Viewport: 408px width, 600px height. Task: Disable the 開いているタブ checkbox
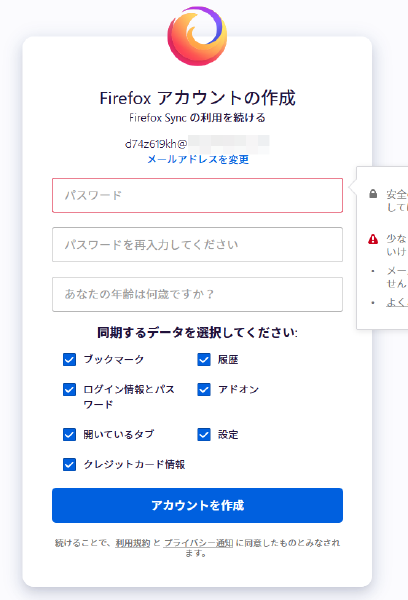click(69, 434)
